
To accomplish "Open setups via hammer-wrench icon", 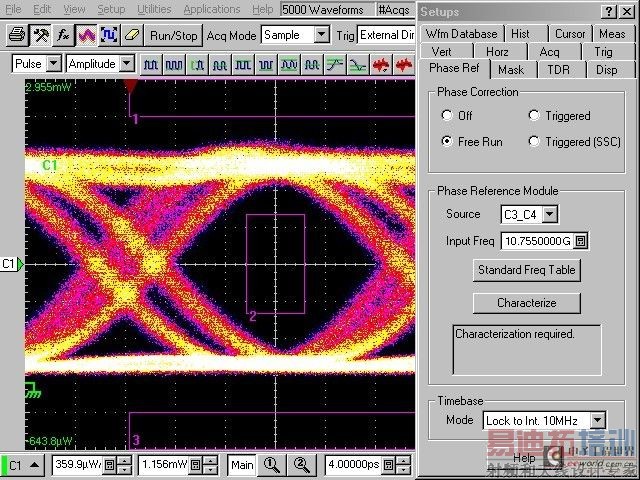I will 40,35.
